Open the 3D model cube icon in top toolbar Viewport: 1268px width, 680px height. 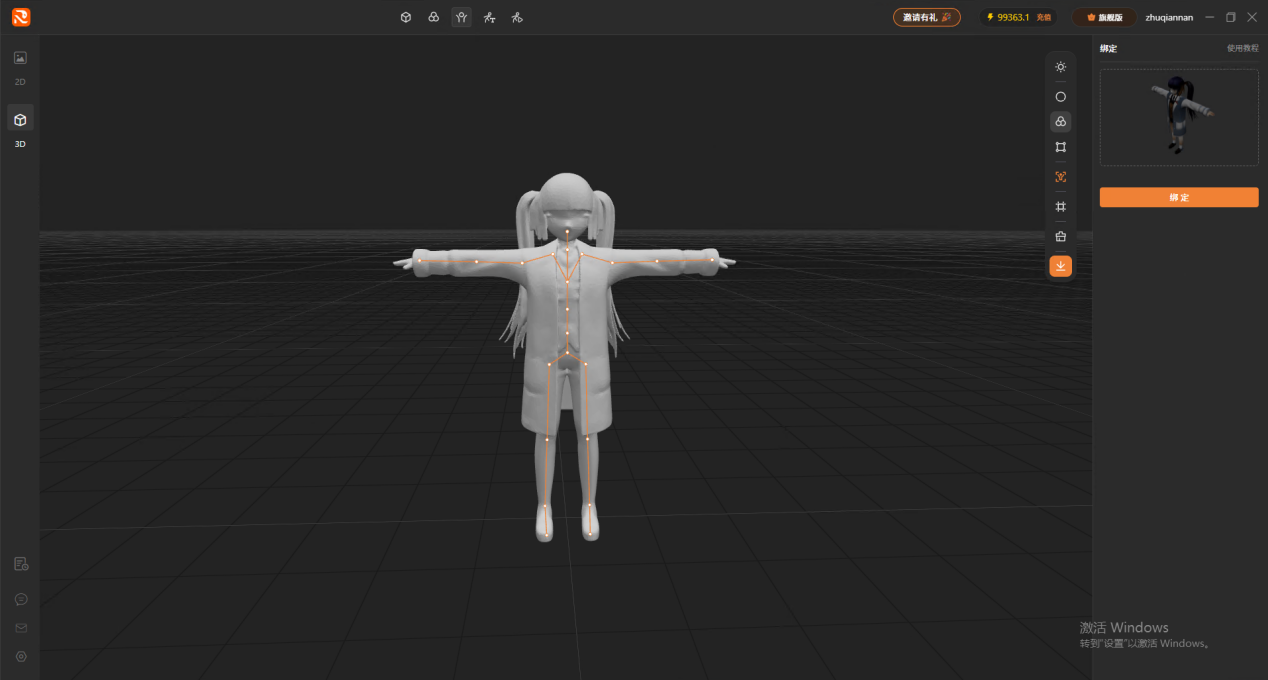click(x=405, y=17)
